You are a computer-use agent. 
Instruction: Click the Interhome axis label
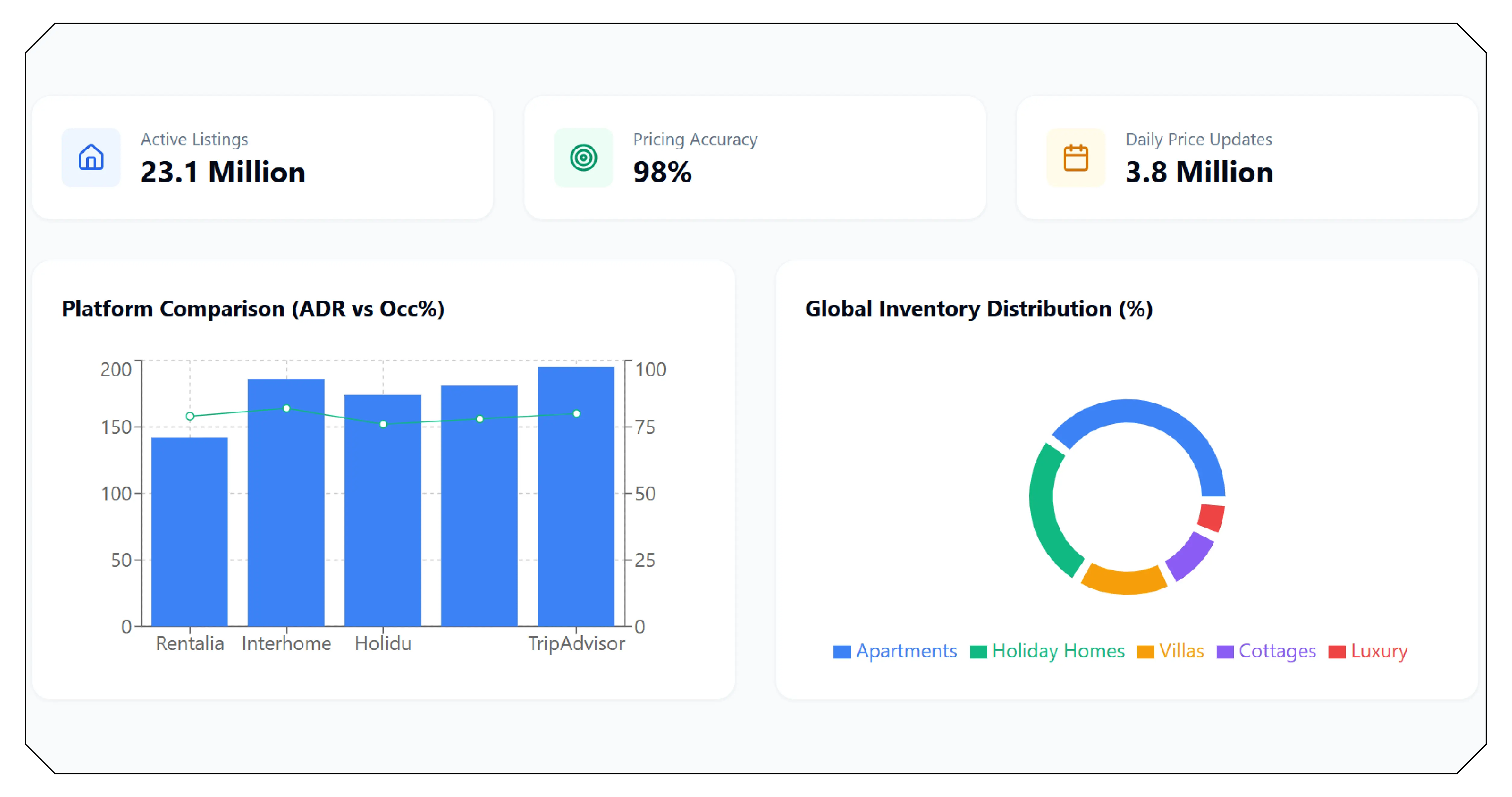[286, 644]
